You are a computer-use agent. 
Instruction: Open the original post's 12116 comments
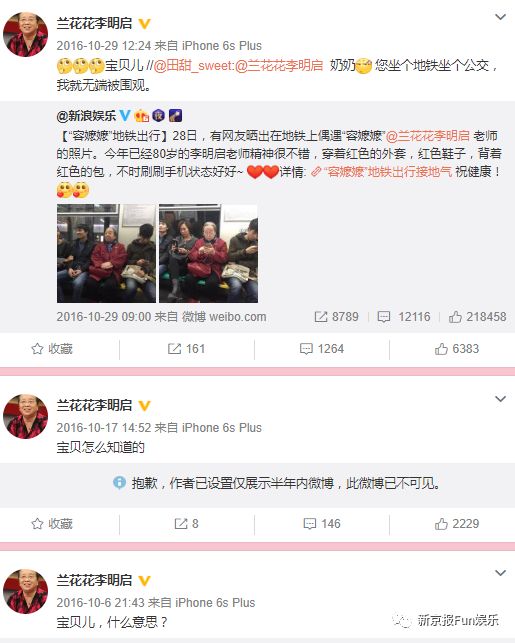pos(404,317)
